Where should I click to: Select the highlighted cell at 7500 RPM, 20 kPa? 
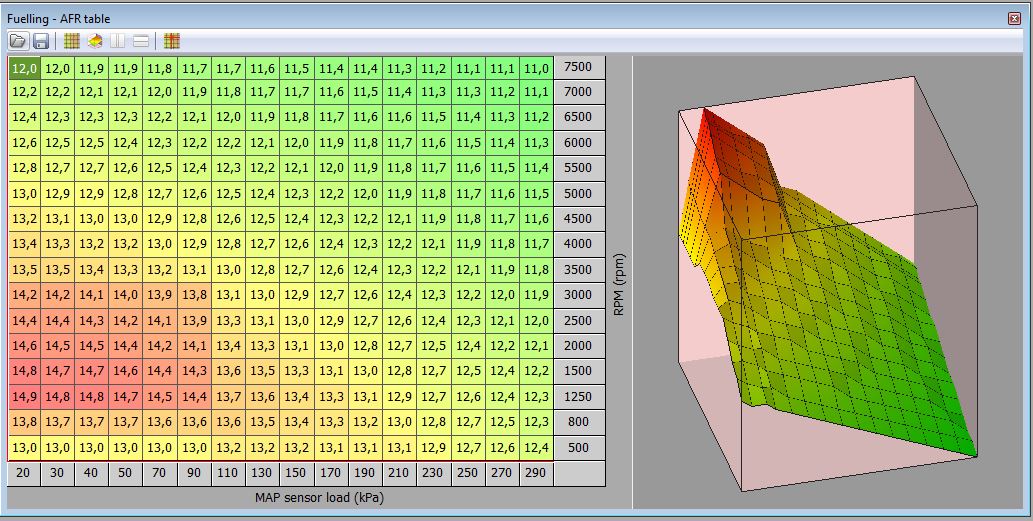pyautogui.click(x=24, y=68)
